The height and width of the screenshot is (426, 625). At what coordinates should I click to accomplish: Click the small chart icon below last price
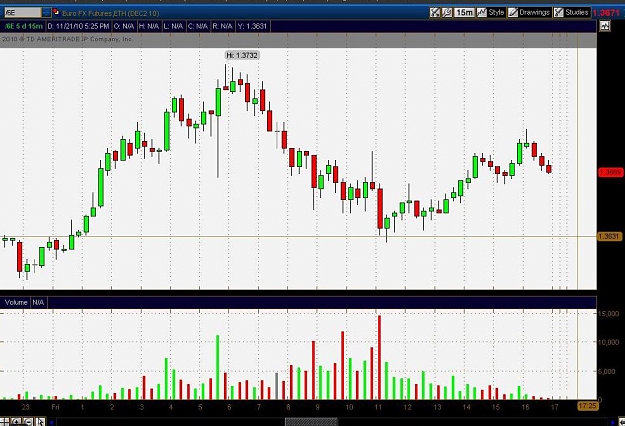(605, 26)
